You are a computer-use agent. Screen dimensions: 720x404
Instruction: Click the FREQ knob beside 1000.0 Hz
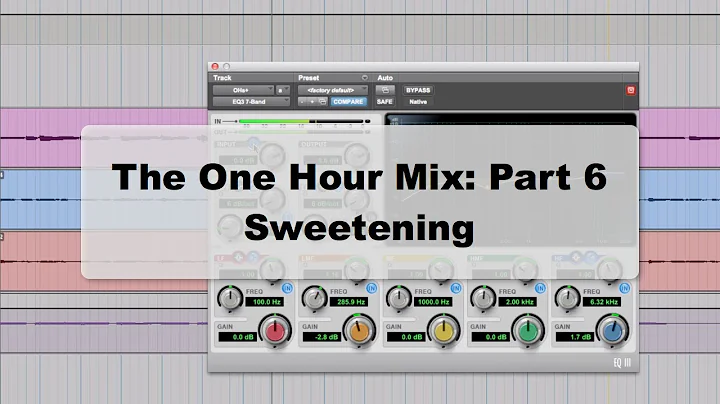pyautogui.click(x=399, y=297)
